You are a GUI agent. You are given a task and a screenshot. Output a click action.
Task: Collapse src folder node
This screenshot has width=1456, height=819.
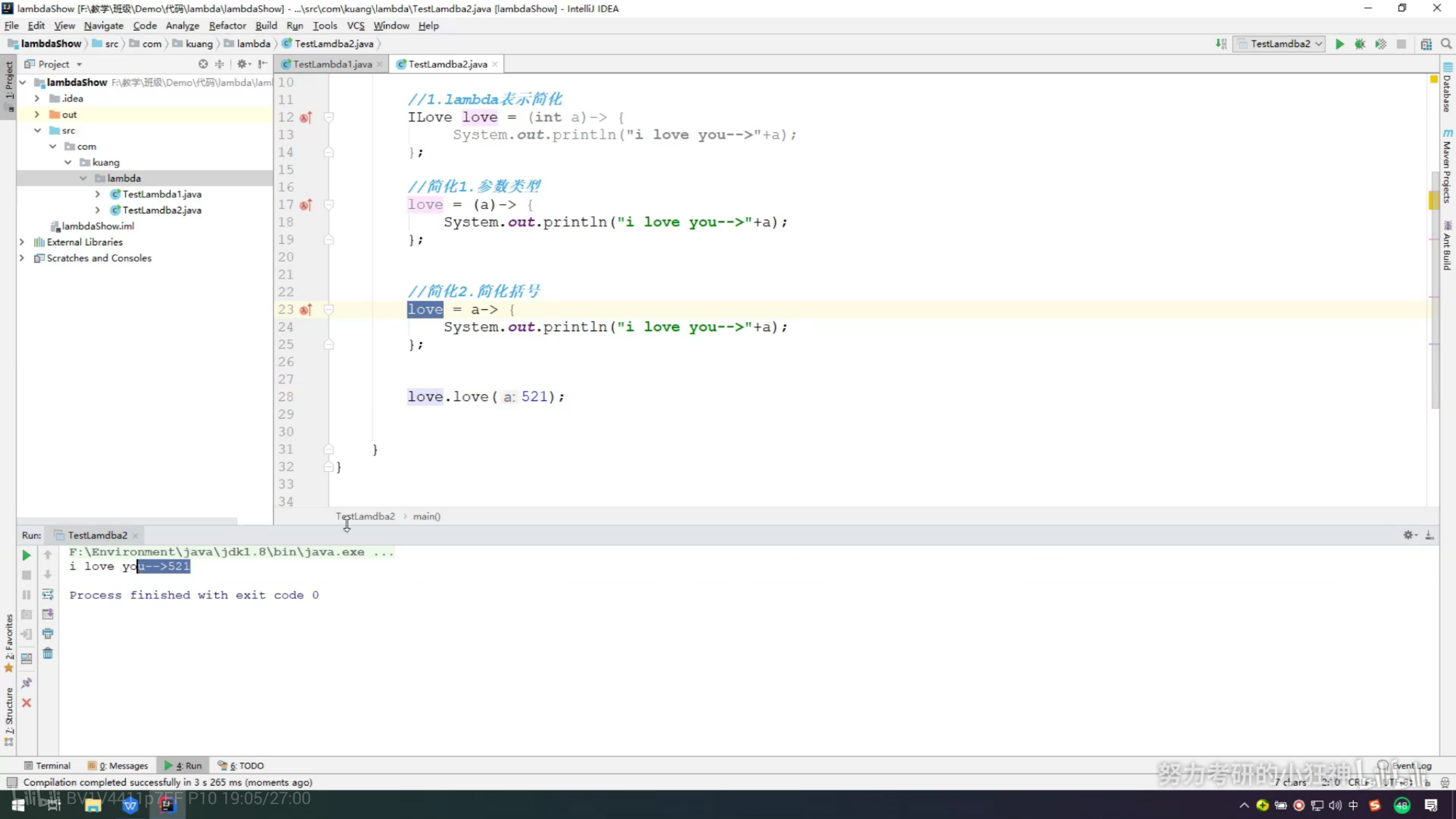click(37, 131)
